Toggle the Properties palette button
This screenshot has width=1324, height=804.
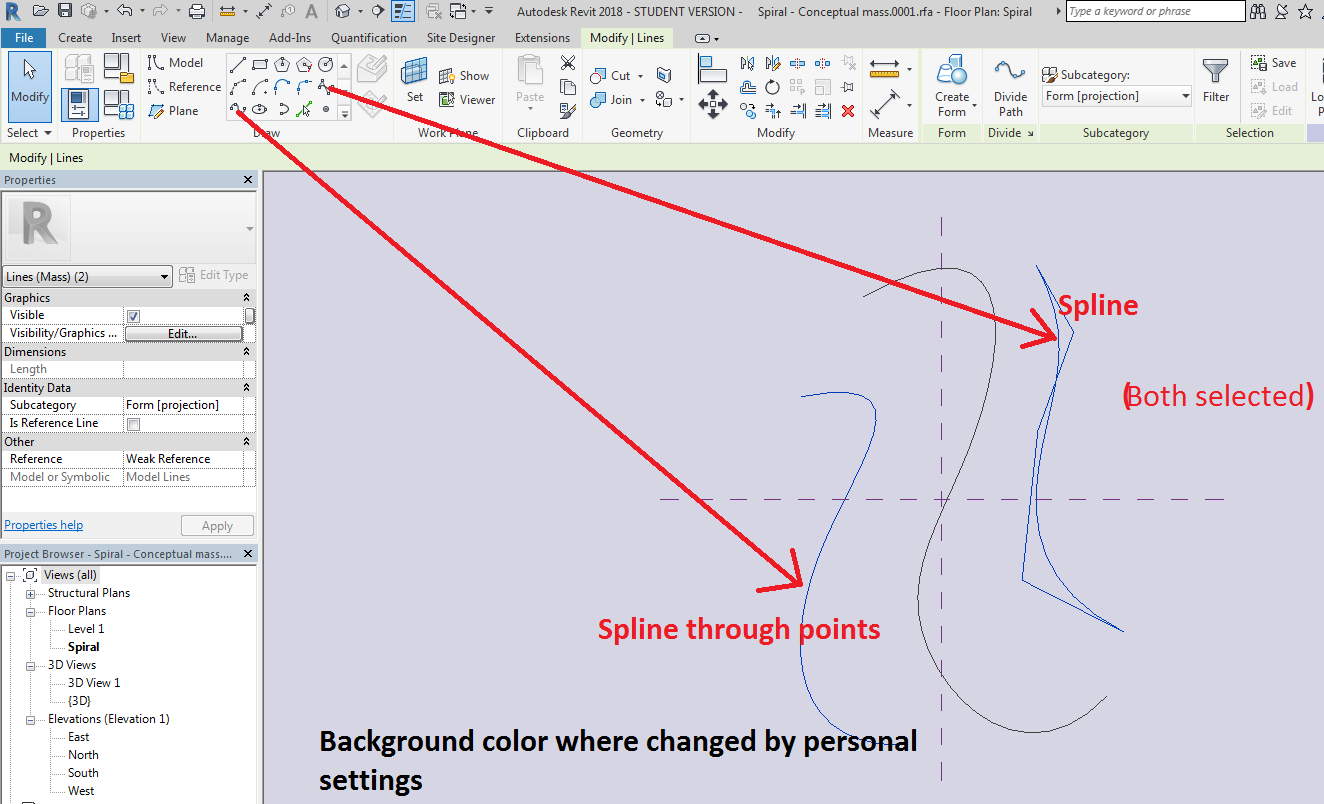(x=80, y=104)
